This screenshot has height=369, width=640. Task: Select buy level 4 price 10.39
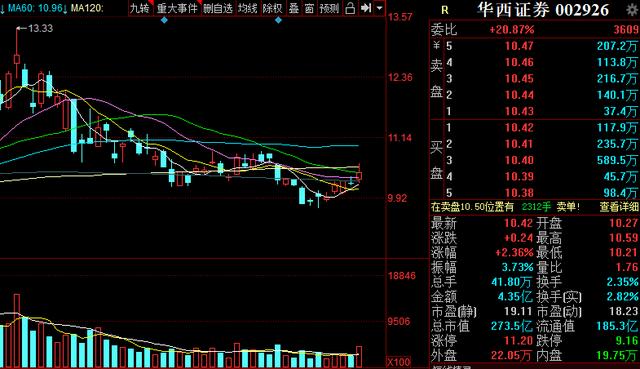tap(519, 176)
